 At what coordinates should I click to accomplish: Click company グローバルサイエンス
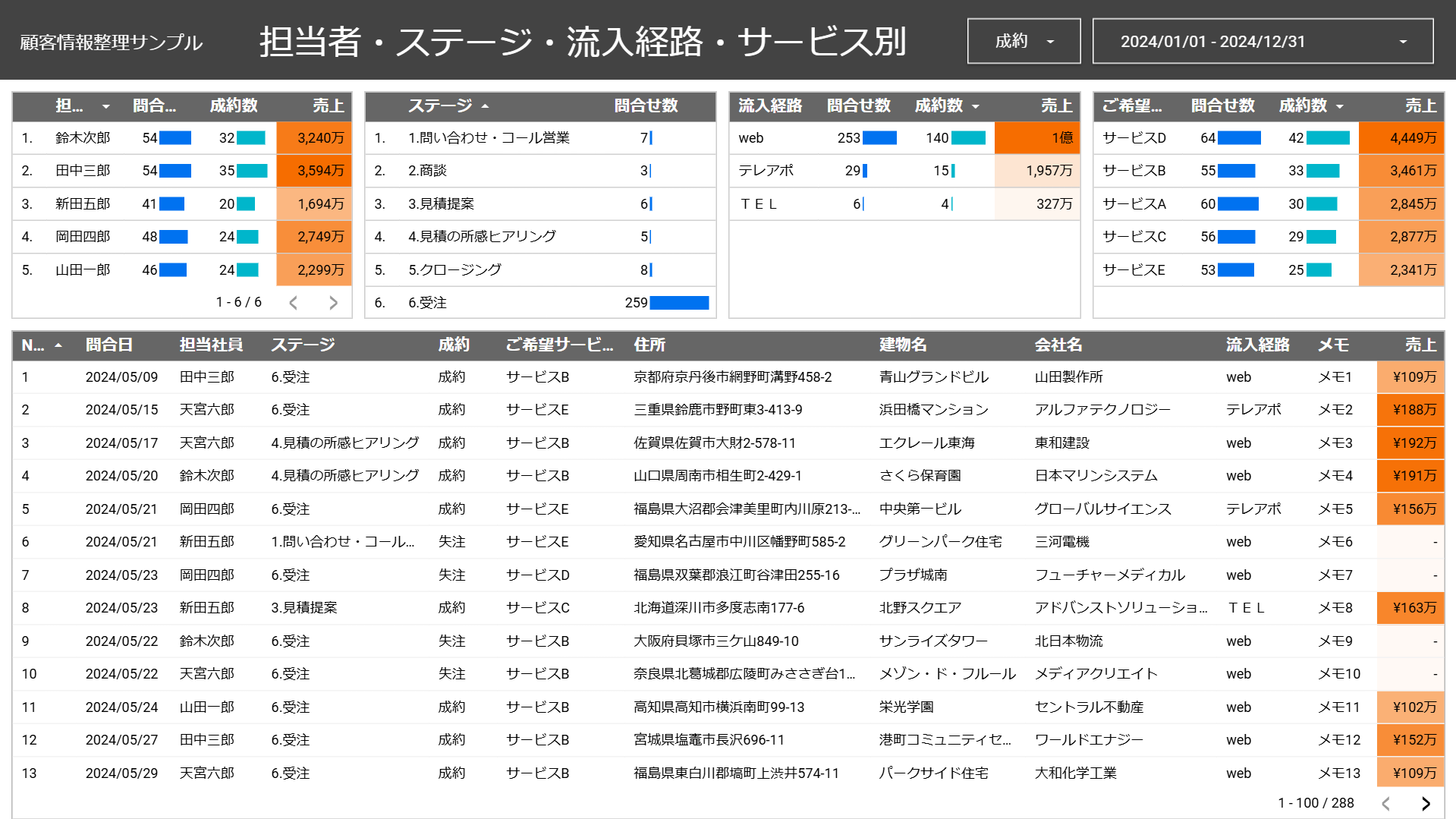[1102, 509]
